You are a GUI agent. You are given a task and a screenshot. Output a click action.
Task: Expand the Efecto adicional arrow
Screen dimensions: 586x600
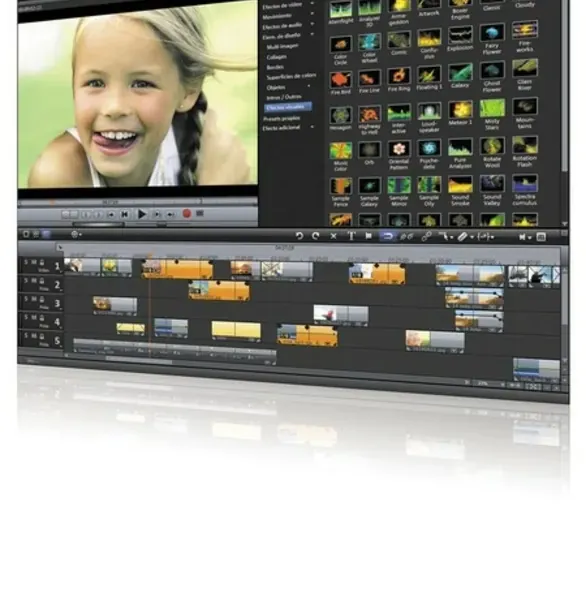coord(312,127)
